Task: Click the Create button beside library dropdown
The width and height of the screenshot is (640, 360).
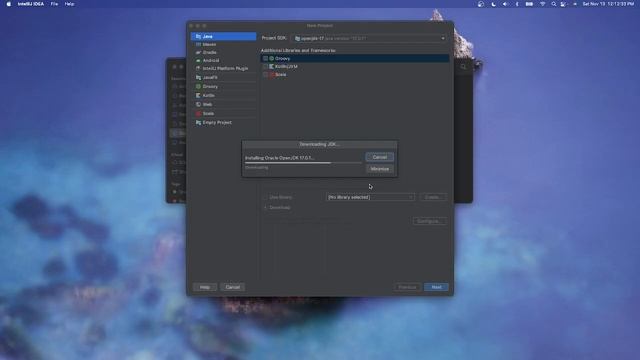Action: [x=432, y=197]
